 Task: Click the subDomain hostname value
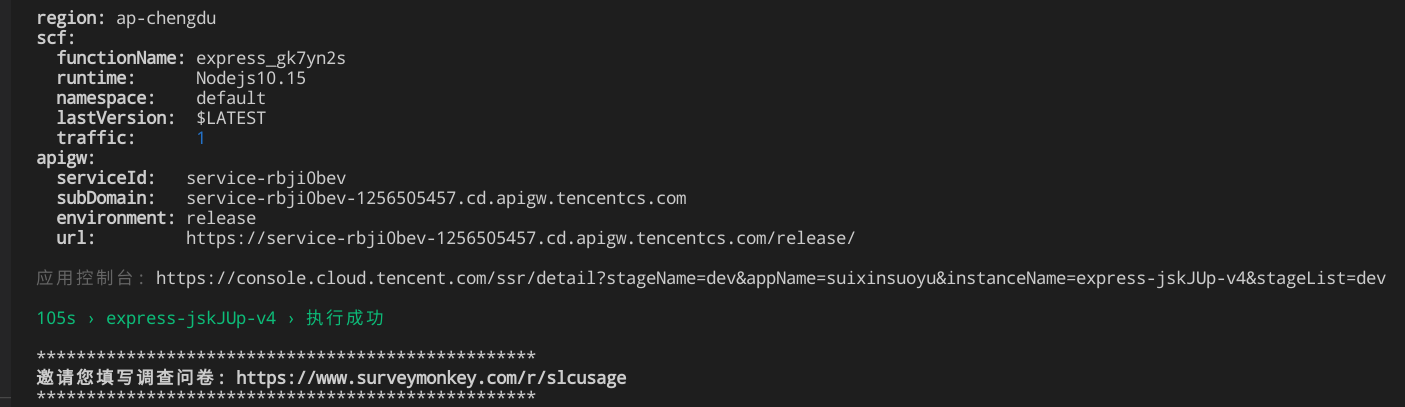(x=436, y=198)
